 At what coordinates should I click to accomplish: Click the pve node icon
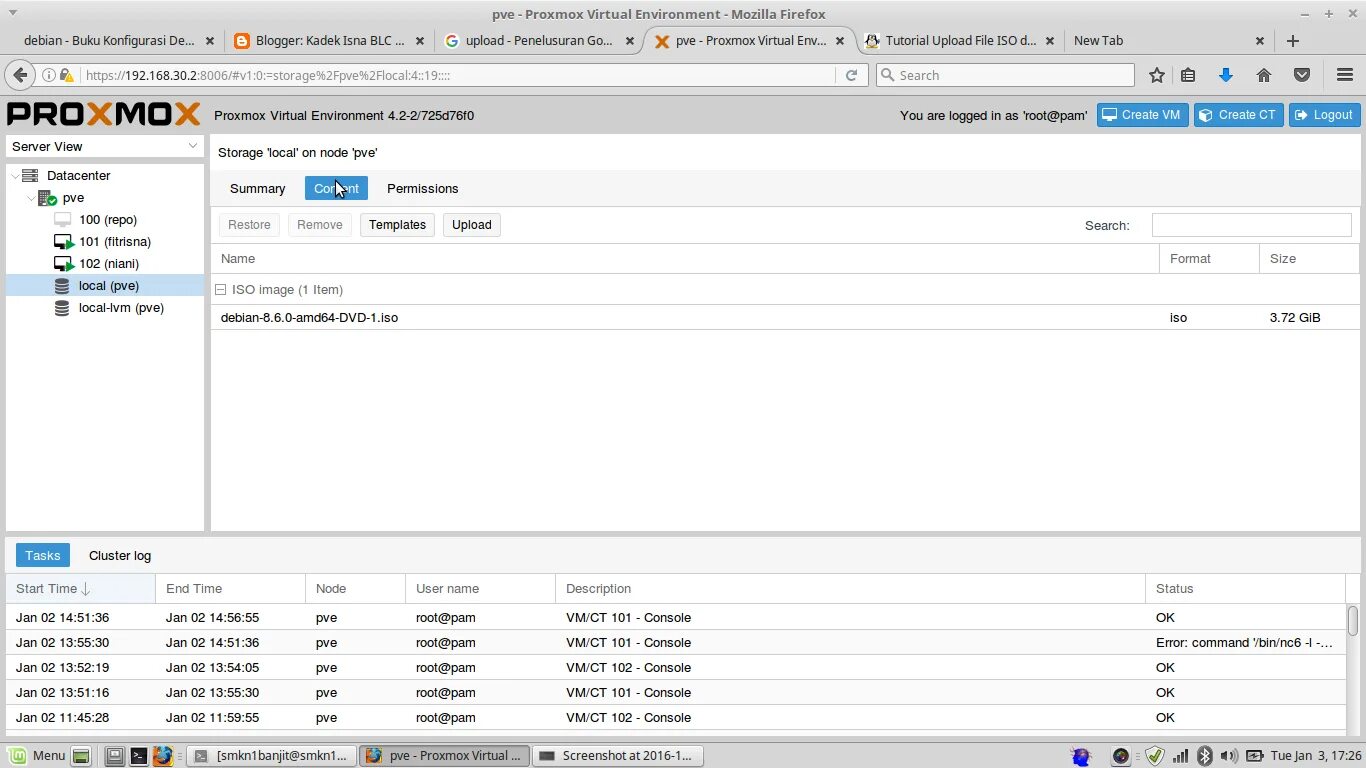[47, 198]
